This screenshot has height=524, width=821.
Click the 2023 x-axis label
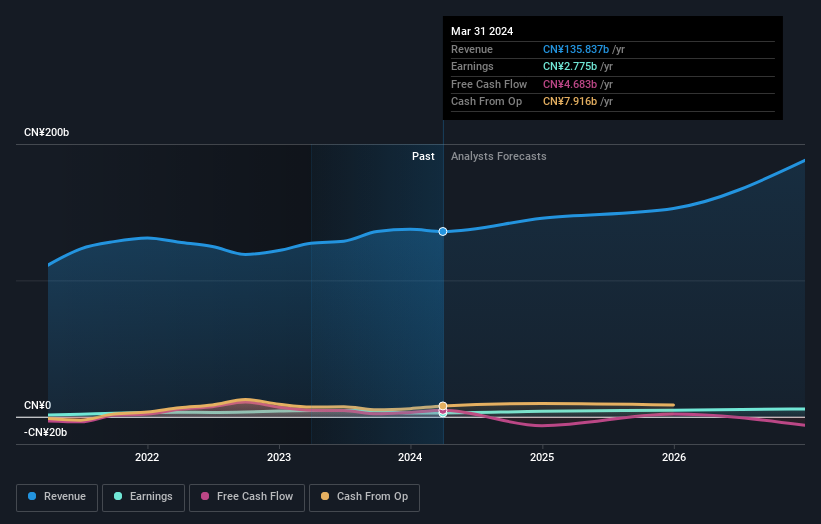(279, 458)
